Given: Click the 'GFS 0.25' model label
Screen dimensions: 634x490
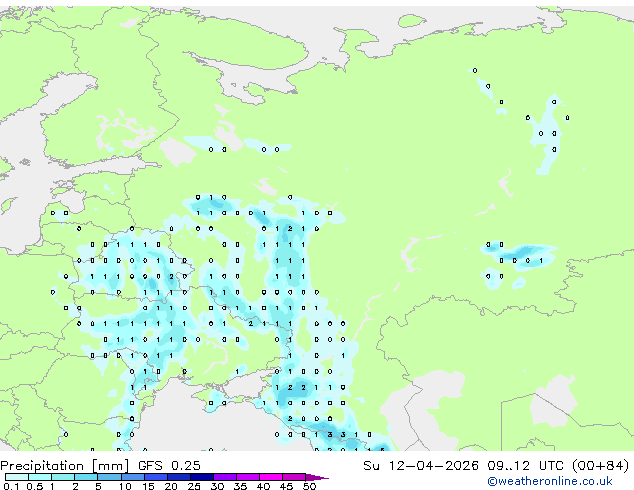Looking at the screenshot, I should [x=169, y=466].
